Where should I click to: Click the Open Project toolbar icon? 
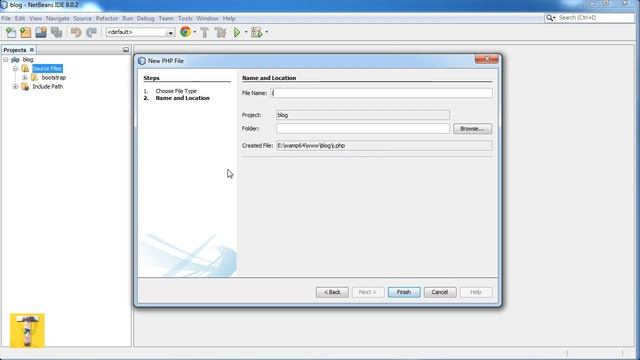pyautogui.click(x=41, y=32)
